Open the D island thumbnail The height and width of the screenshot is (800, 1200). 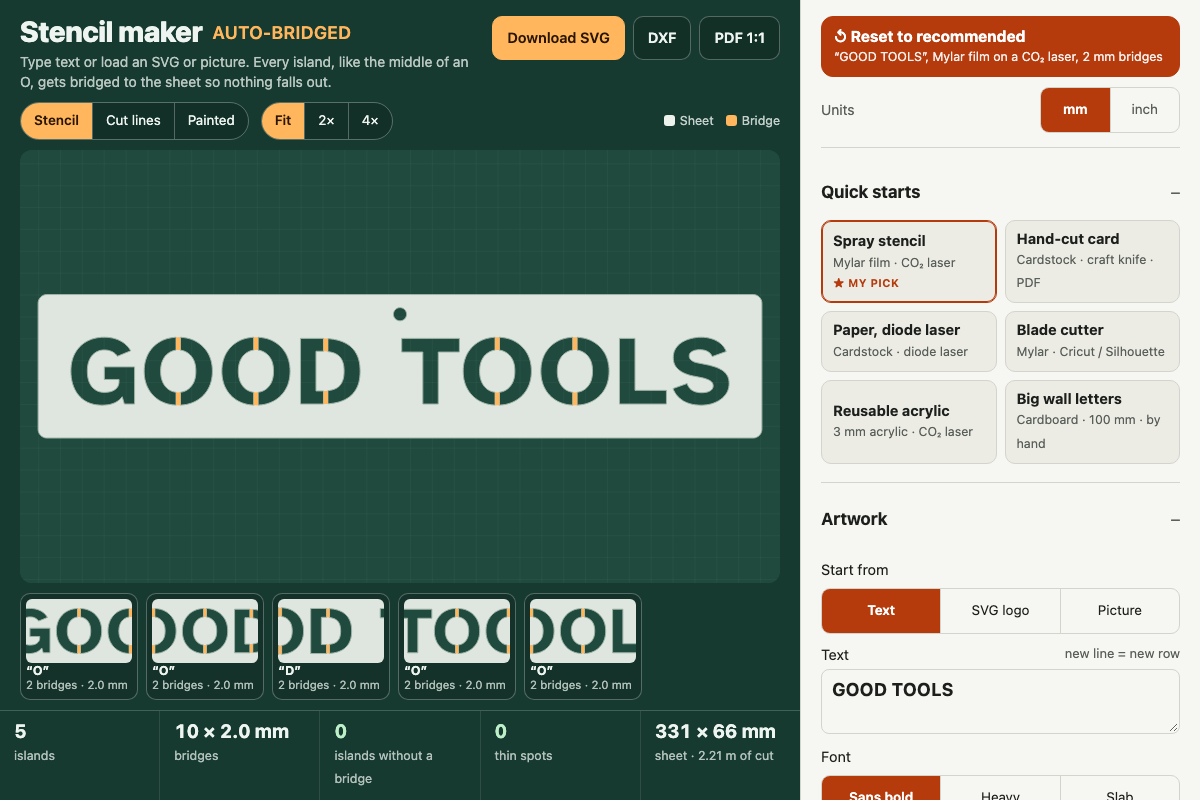tap(331, 646)
